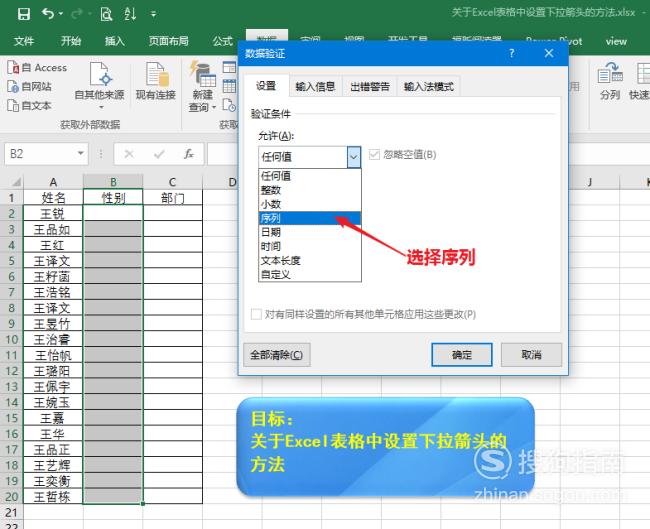This screenshot has width=650, height=529.
Task: Toggle 对有同样设置的所有其他单元格应用这些更改 checkbox
Action: pyautogui.click(x=256, y=314)
